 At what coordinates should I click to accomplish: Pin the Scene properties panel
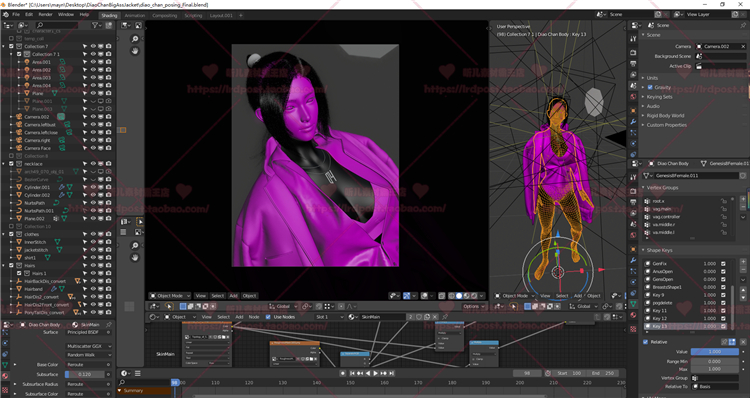tap(743, 25)
